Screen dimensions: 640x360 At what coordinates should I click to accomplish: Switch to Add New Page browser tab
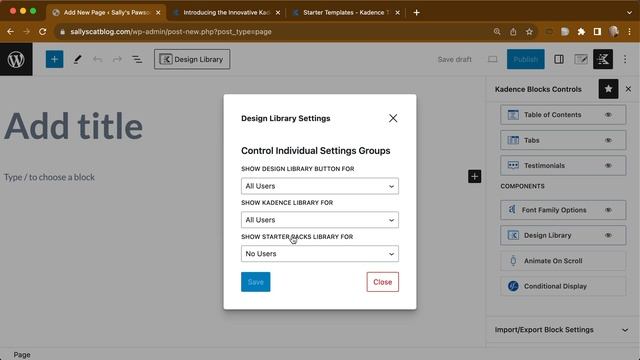[106, 13]
